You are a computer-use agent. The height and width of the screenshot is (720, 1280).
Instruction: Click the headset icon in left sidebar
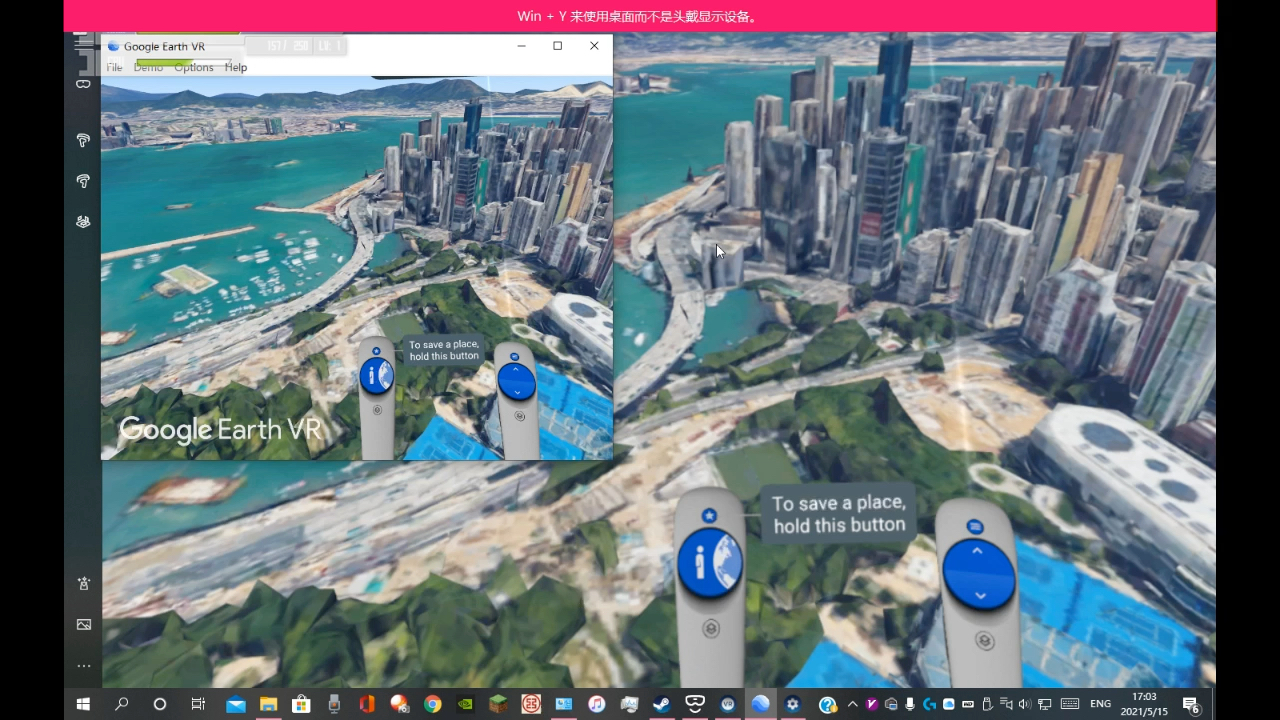point(83,84)
